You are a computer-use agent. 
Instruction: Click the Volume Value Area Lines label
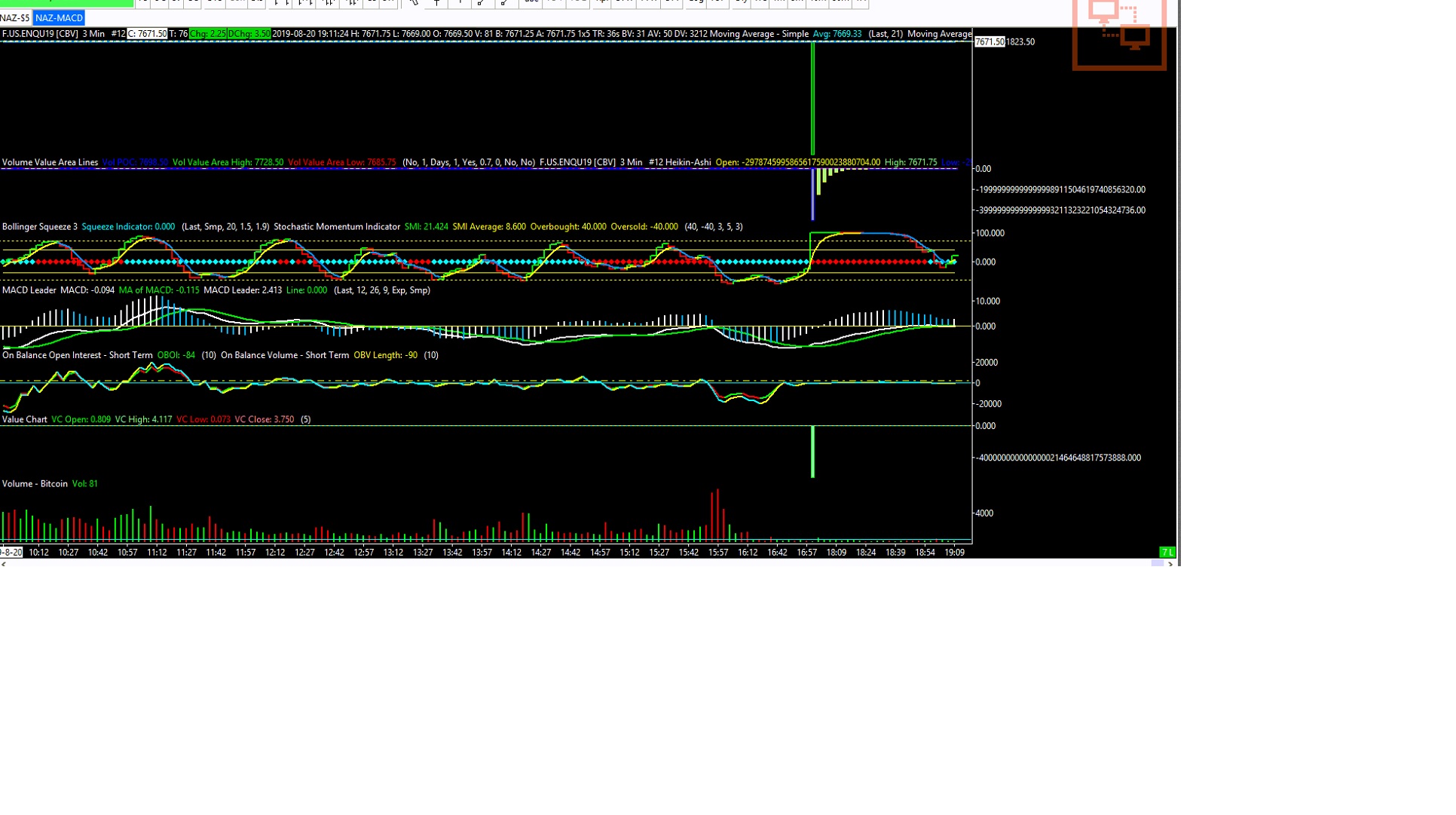(x=50, y=163)
